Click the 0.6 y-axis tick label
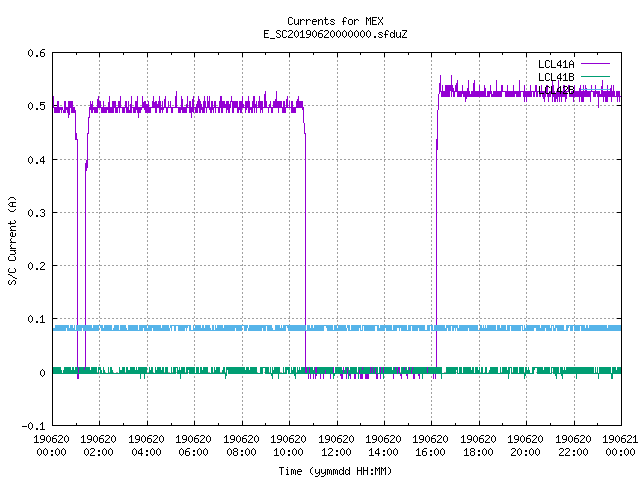640x480 pixels. click(36, 53)
